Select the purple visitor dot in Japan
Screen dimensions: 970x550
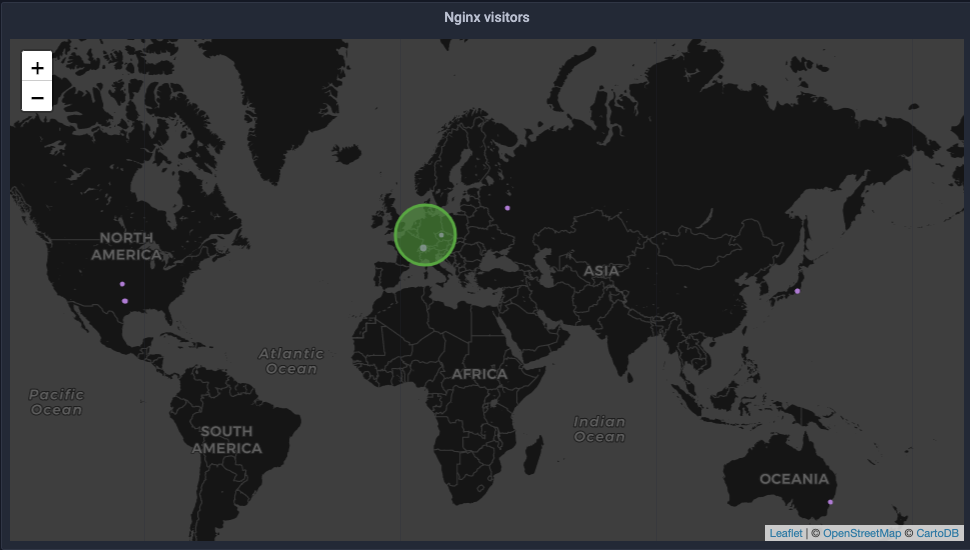(x=797, y=291)
